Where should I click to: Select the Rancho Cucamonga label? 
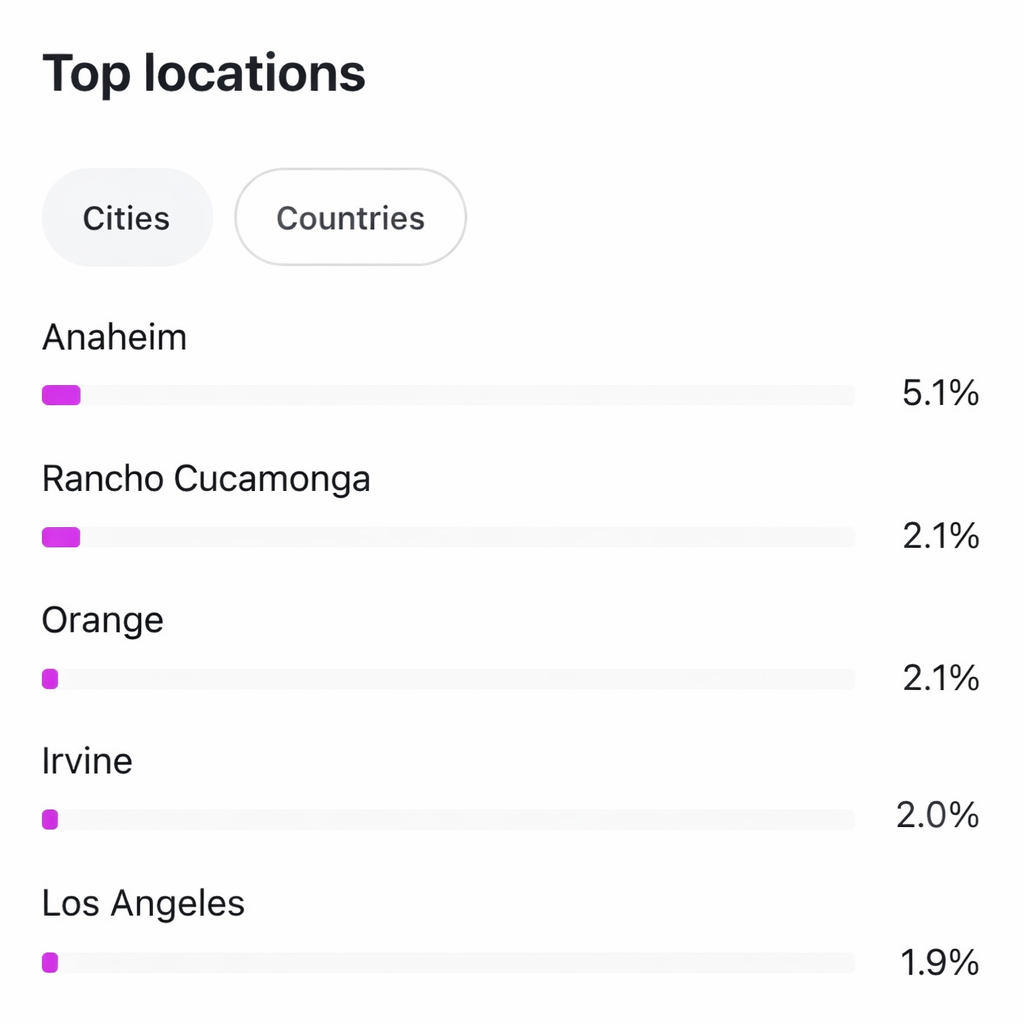click(206, 479)
